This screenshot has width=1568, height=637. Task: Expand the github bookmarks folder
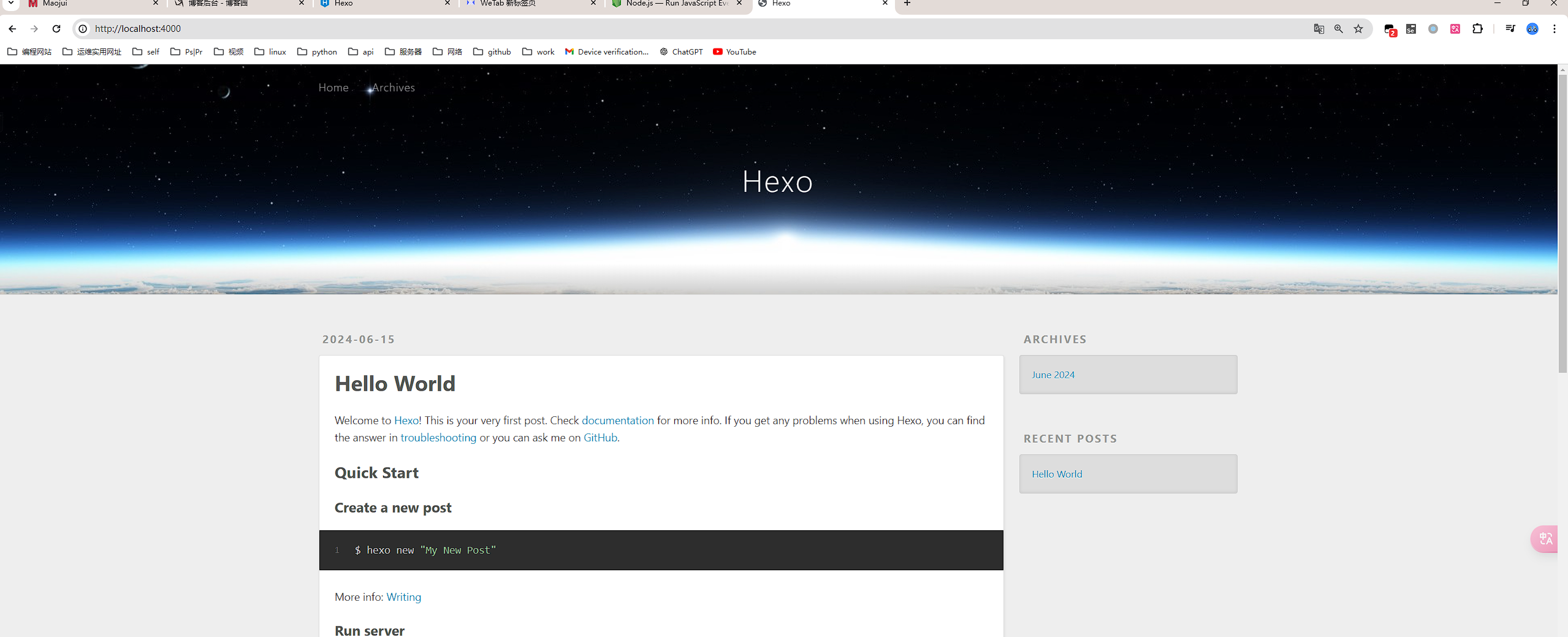tap(492, 52)
